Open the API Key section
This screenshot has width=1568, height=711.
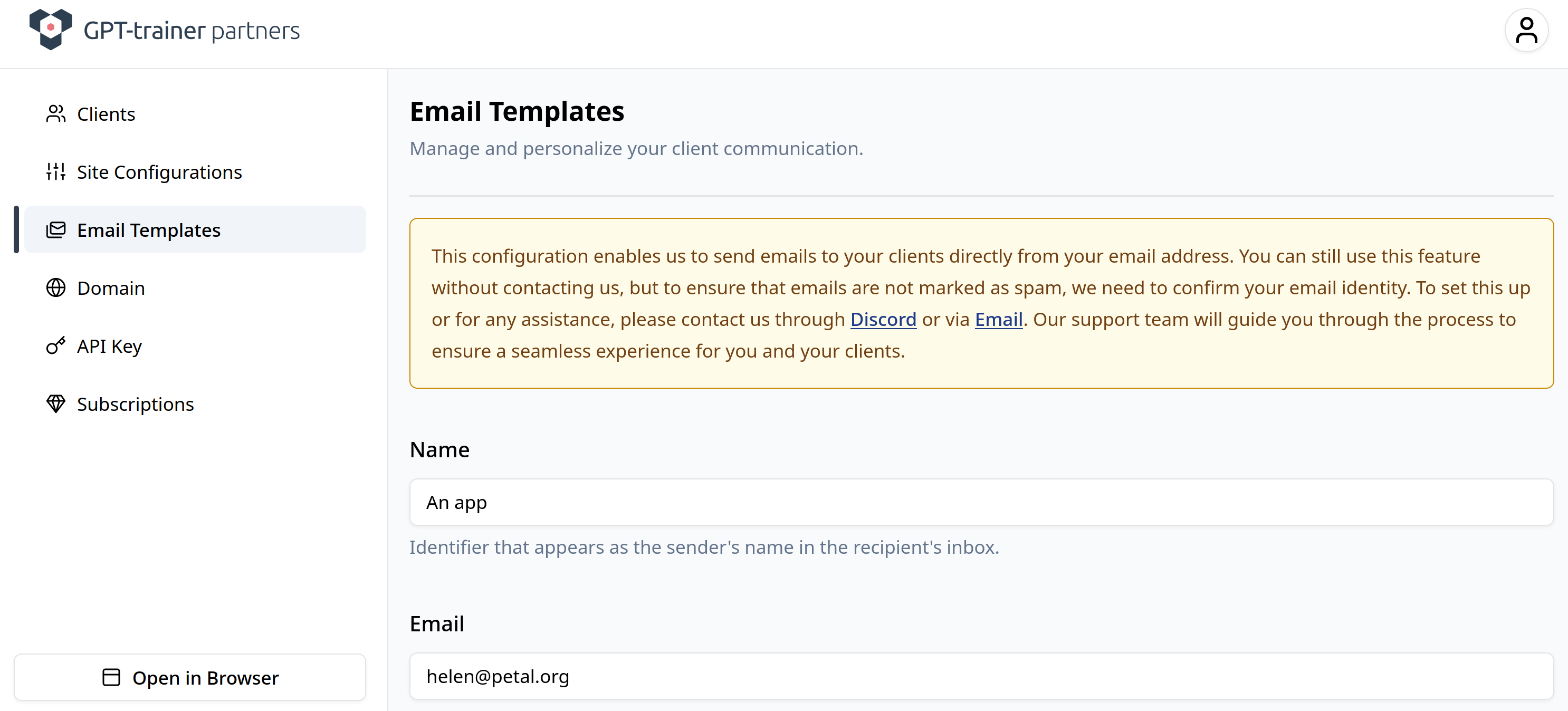click(109, 346)
